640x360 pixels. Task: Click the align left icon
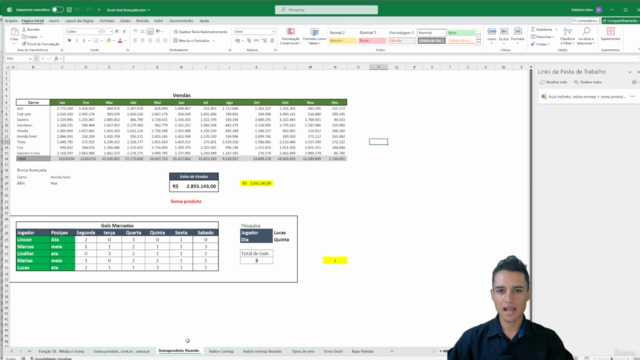135,40
